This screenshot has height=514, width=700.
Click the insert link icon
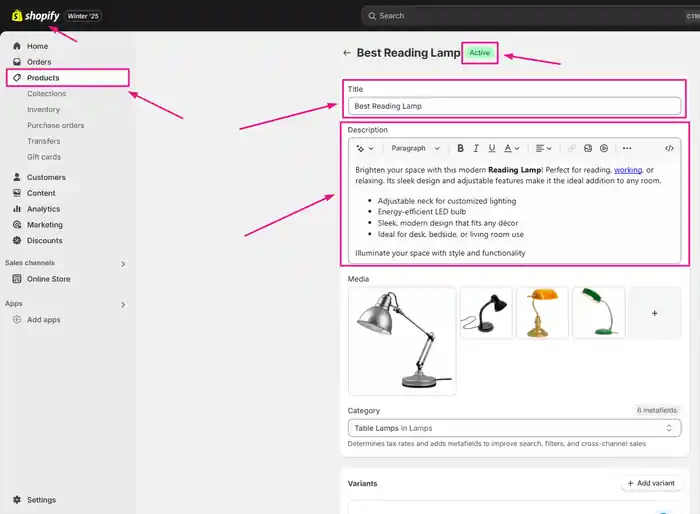[571, 148]
